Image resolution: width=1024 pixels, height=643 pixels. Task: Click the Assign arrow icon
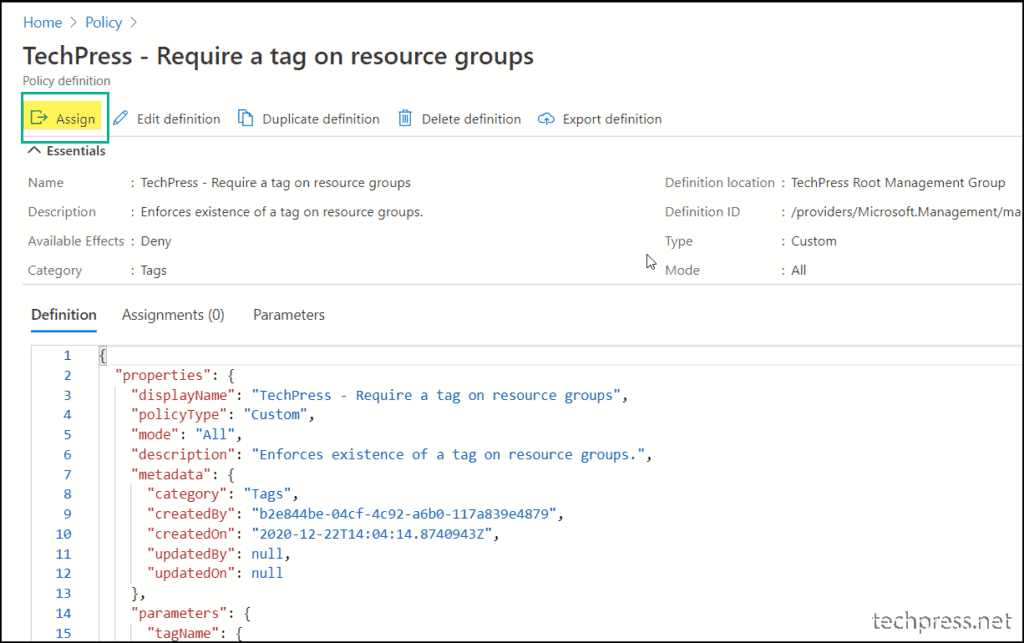pos(39,118)
